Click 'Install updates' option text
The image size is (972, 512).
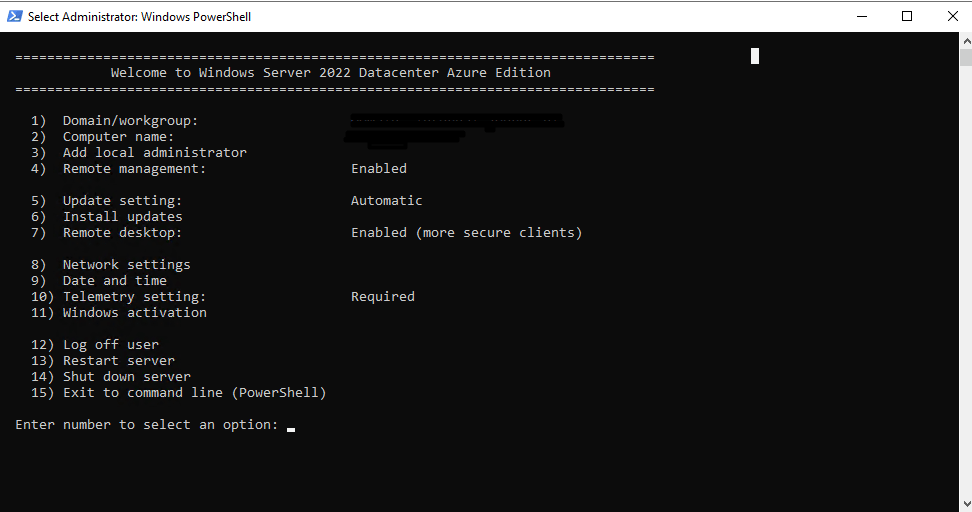click(x=123, y=217)
